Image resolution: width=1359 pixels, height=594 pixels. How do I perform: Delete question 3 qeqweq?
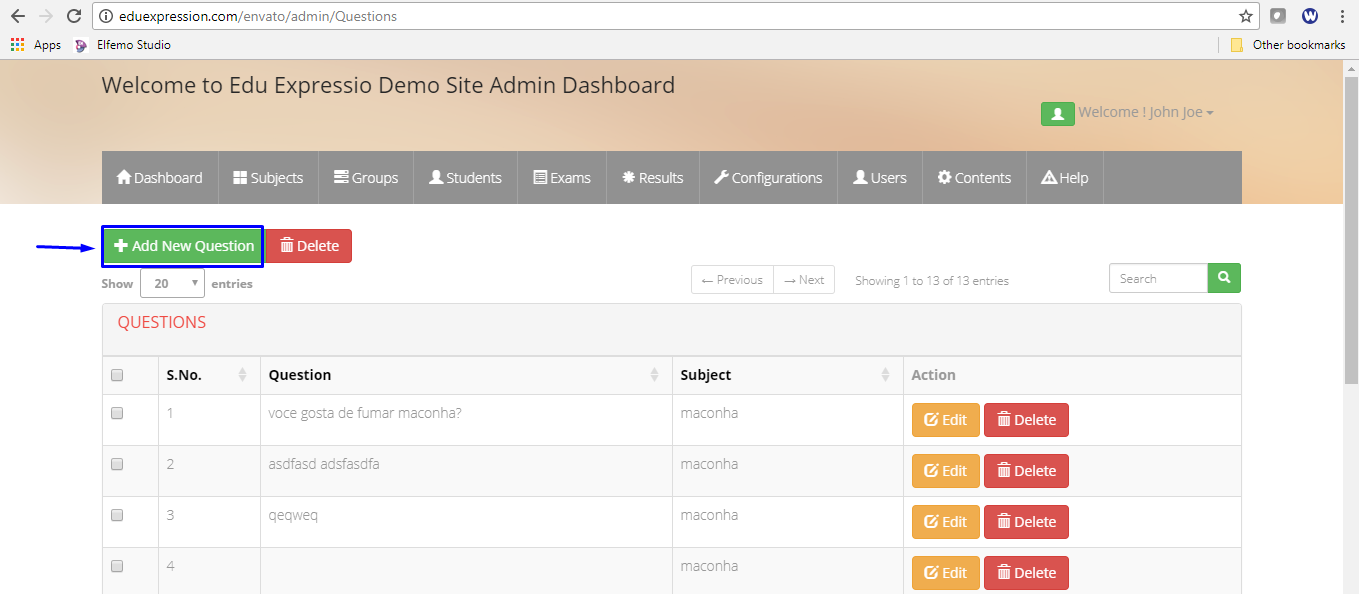click(1026, 522)
